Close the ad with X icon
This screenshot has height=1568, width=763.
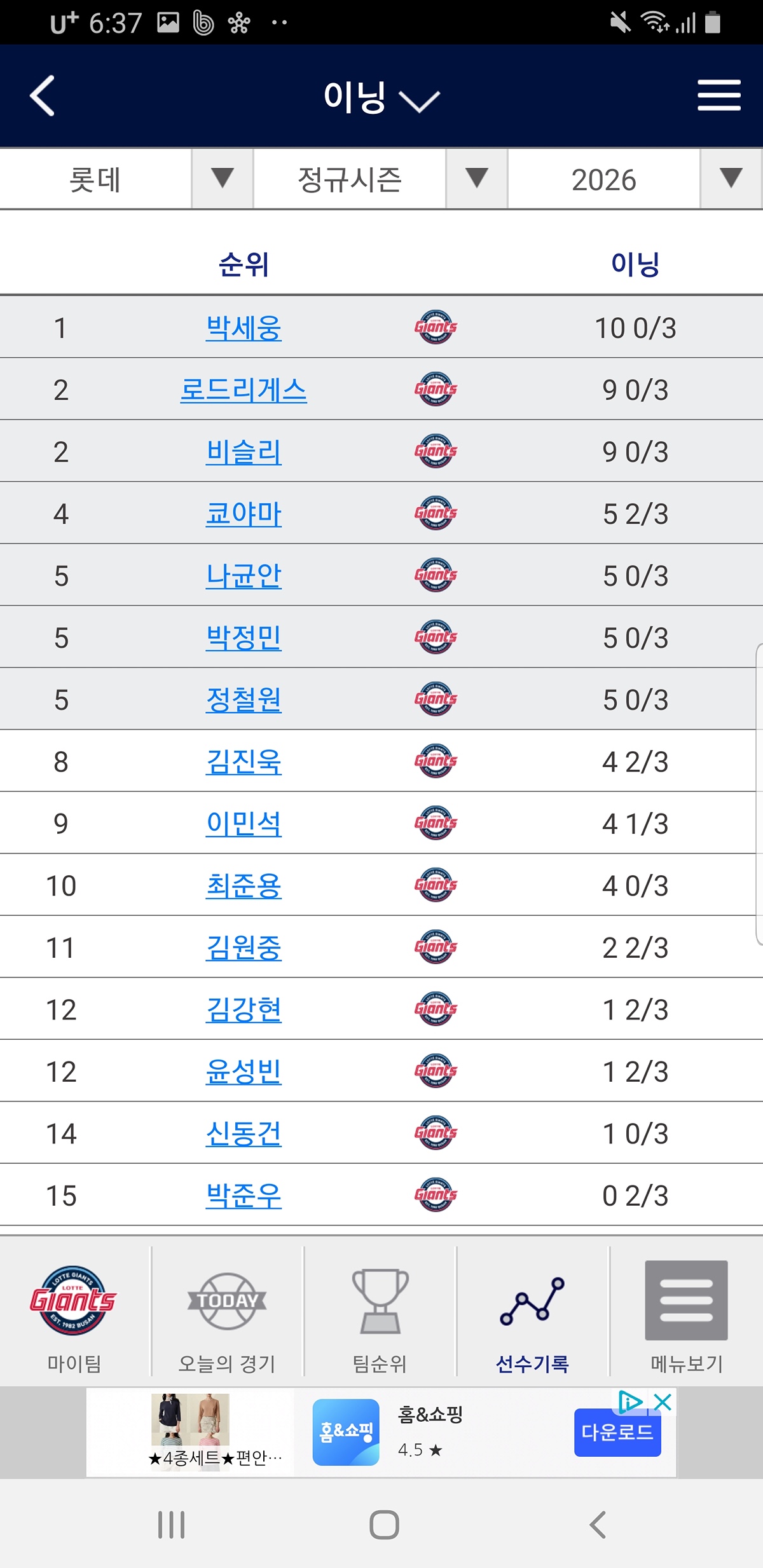tap(663, 1402)
